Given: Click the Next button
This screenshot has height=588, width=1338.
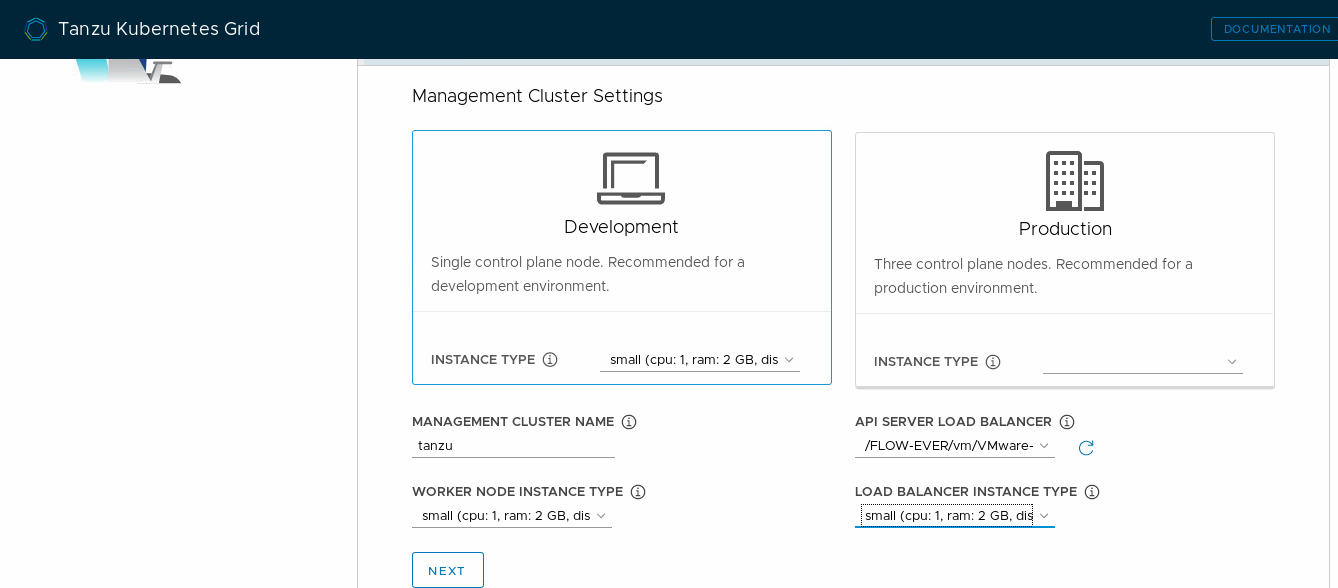Looking at the screenshot, I should [448, 570].
